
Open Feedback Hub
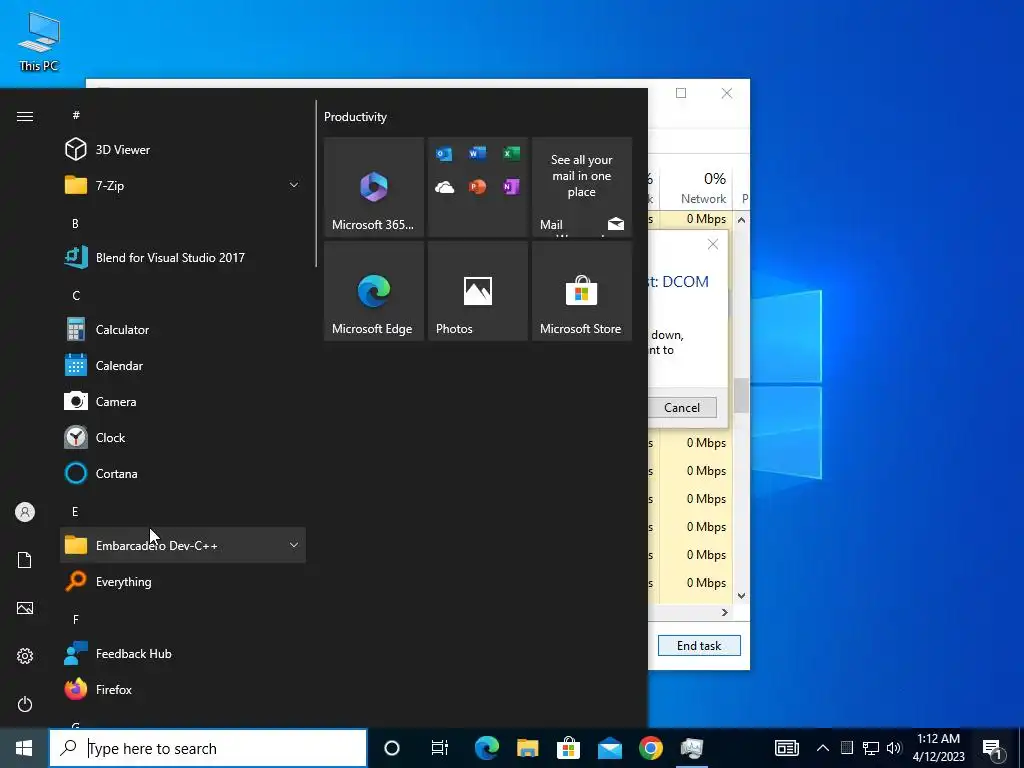click(183, 654)
